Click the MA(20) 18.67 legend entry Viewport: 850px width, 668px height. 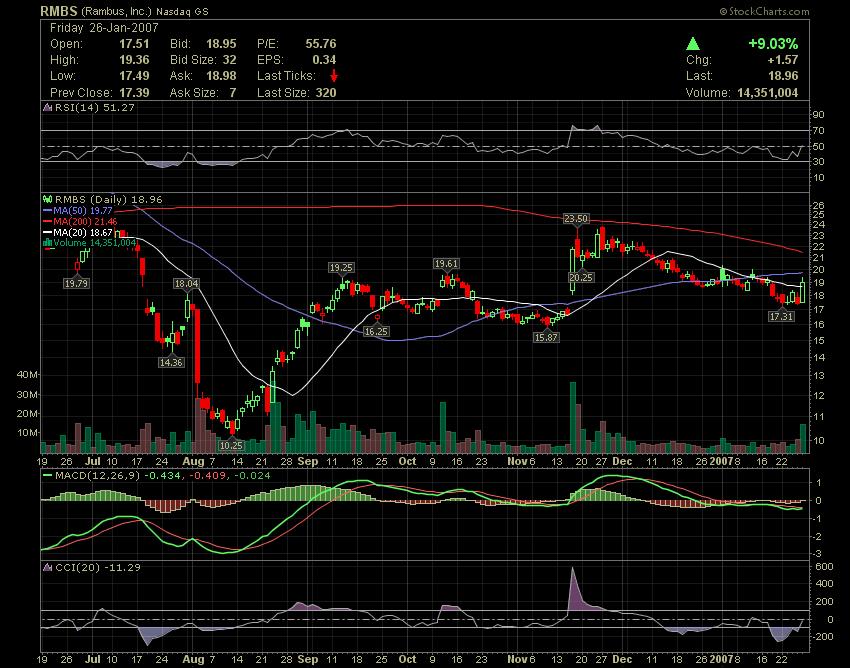coord(82,232)
